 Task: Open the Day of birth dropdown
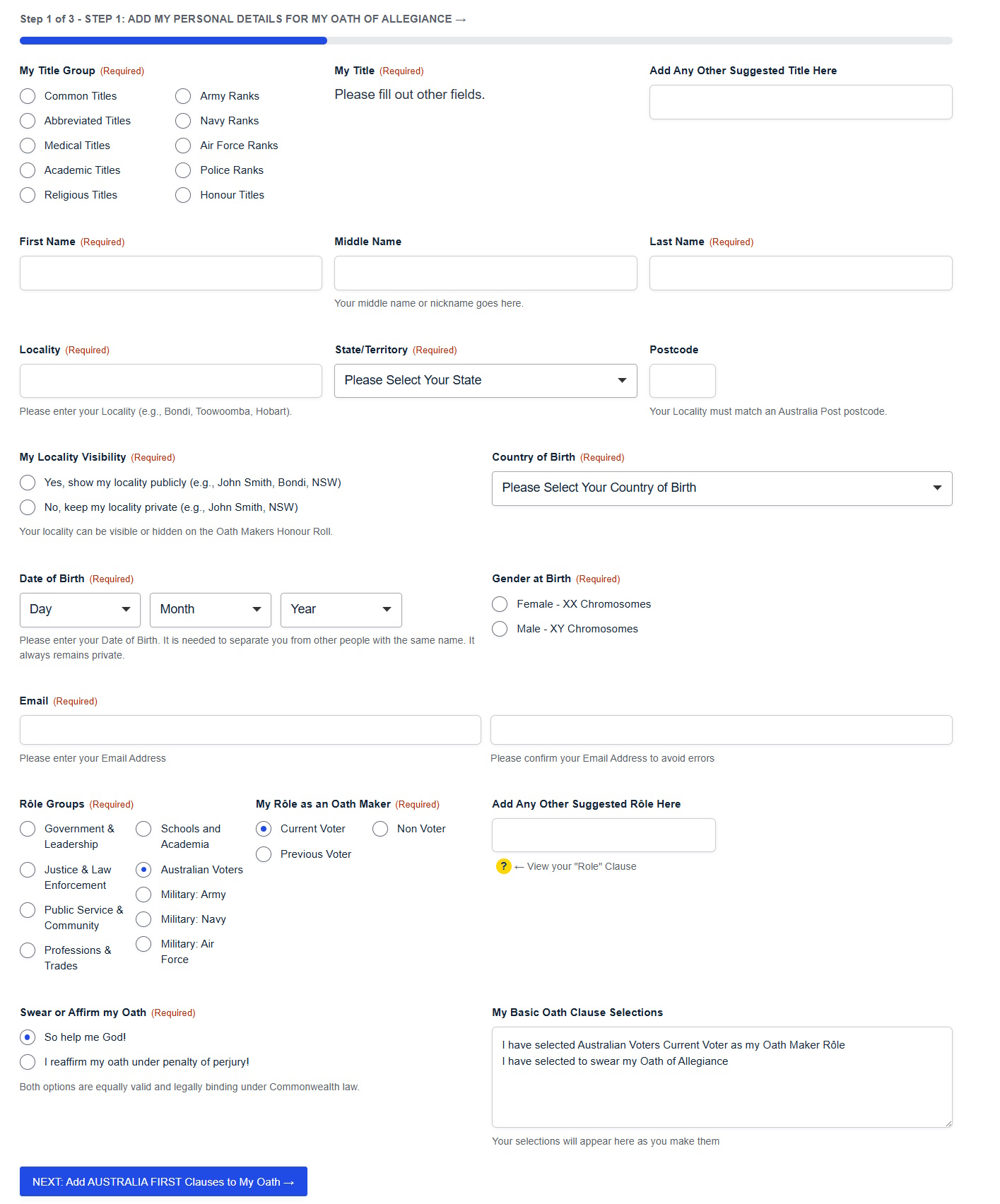[x=80, y=610]
